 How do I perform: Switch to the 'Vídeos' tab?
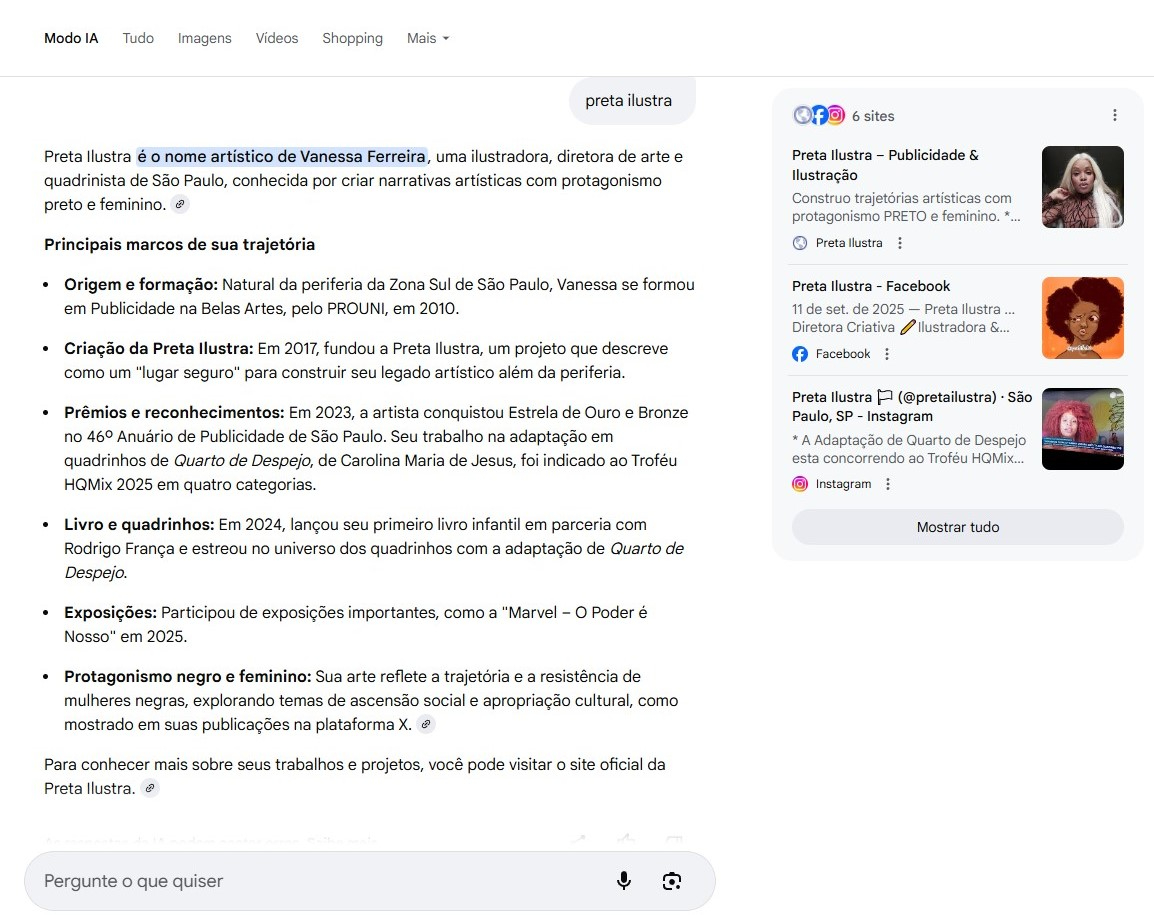(277, 38)
